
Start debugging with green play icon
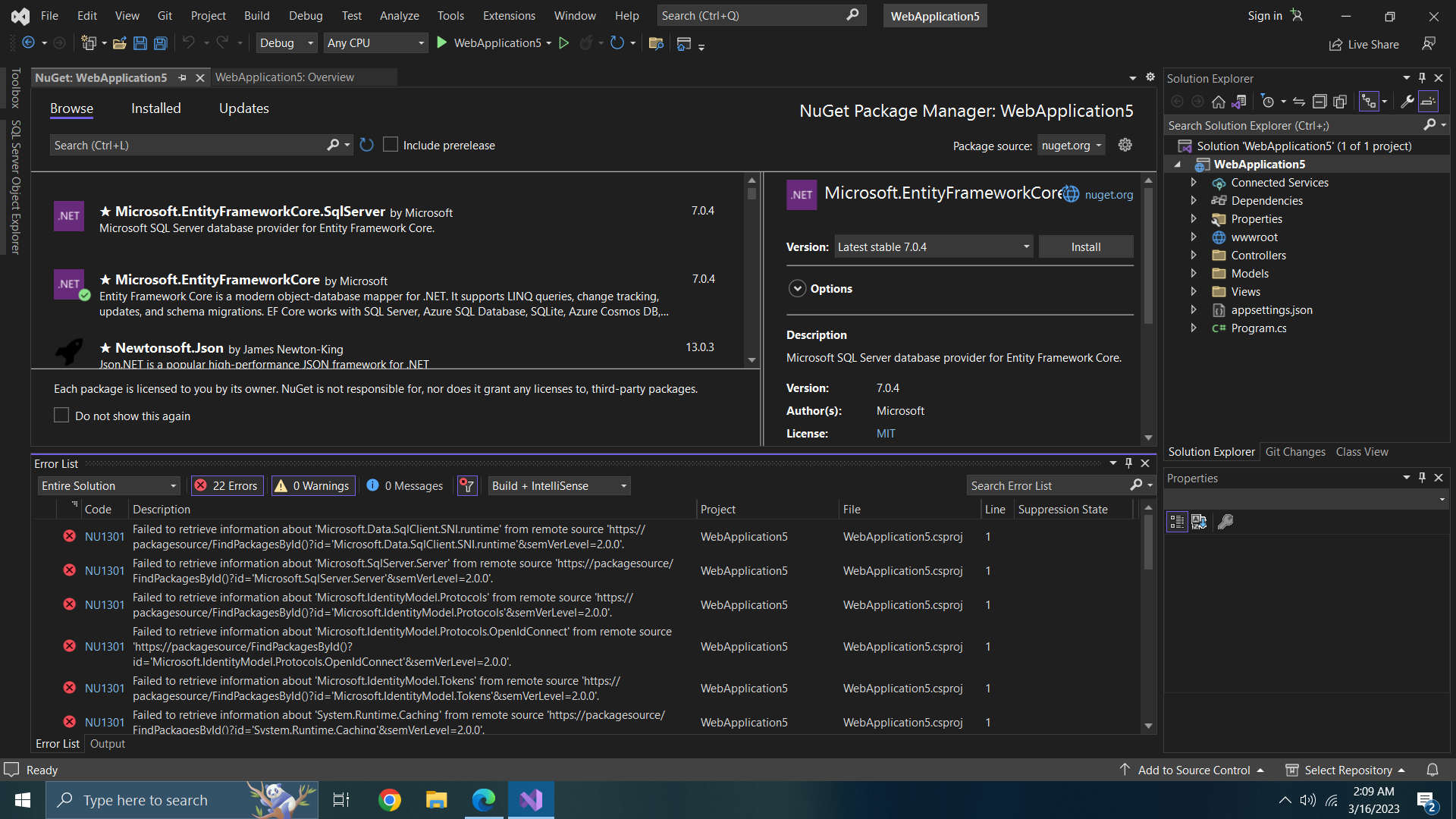[x=442, y=43]
